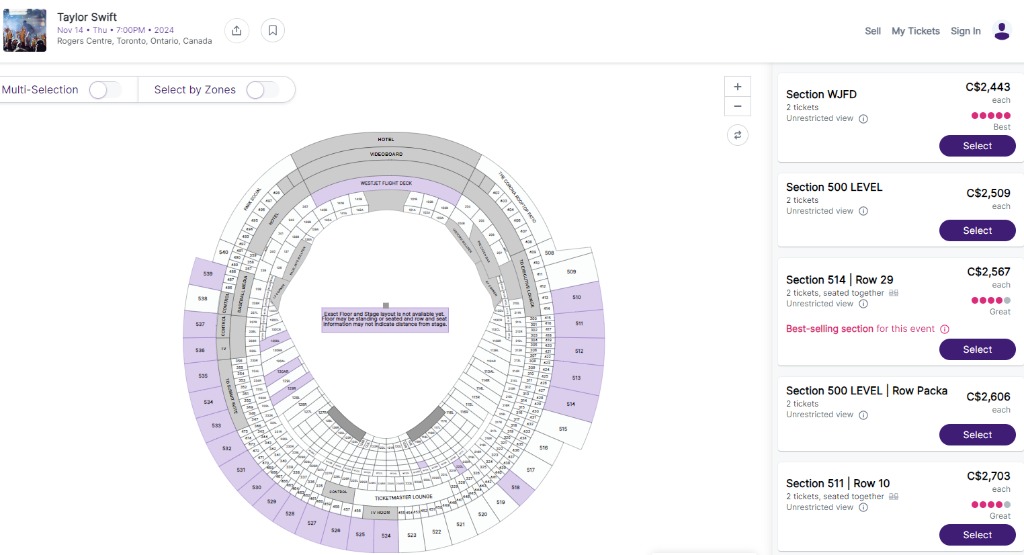Zoom out of the seat map
The width and height of the screenshot is (1024, 555).
(x=737, y=106)
